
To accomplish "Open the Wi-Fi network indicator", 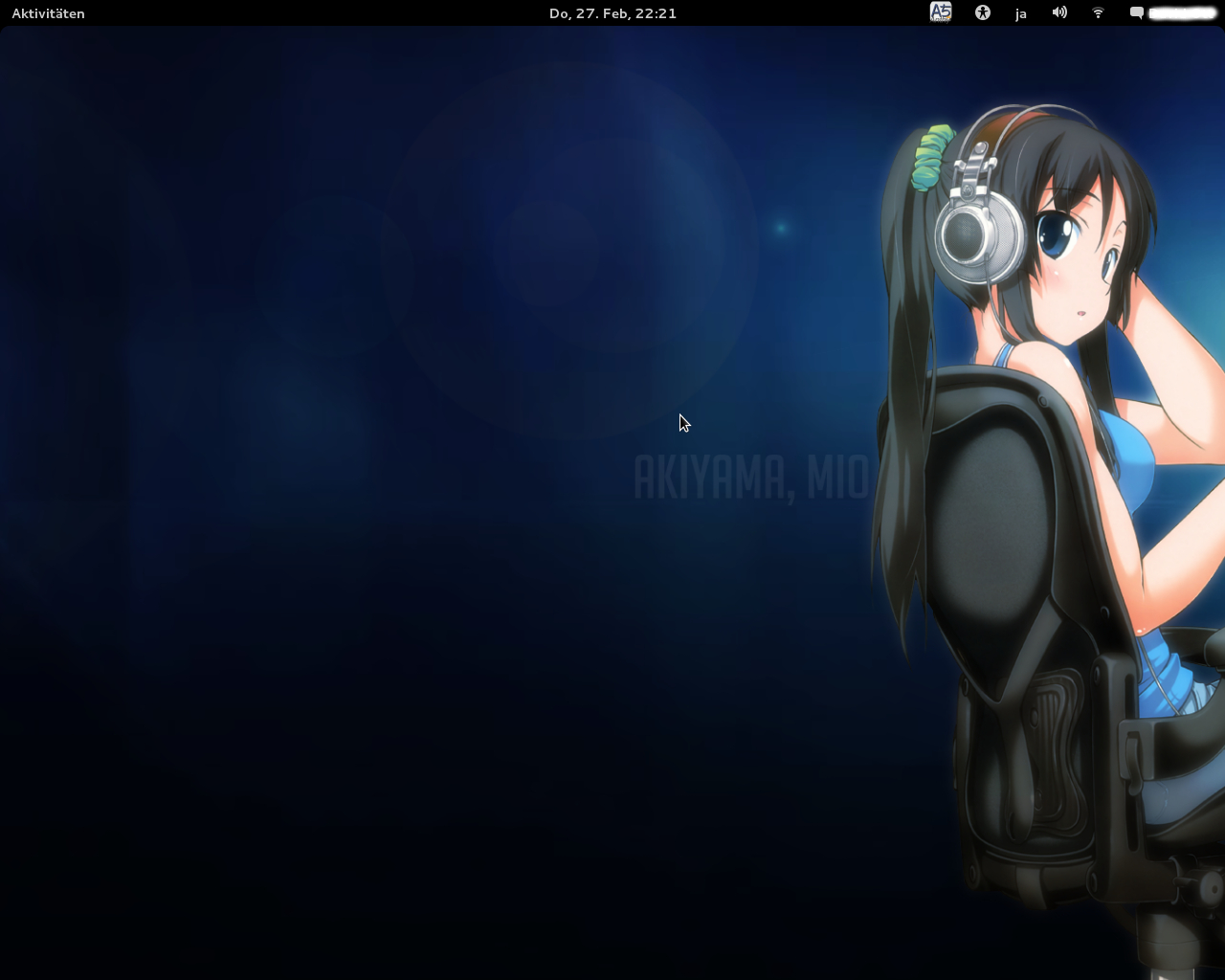I will [1098, 13].
